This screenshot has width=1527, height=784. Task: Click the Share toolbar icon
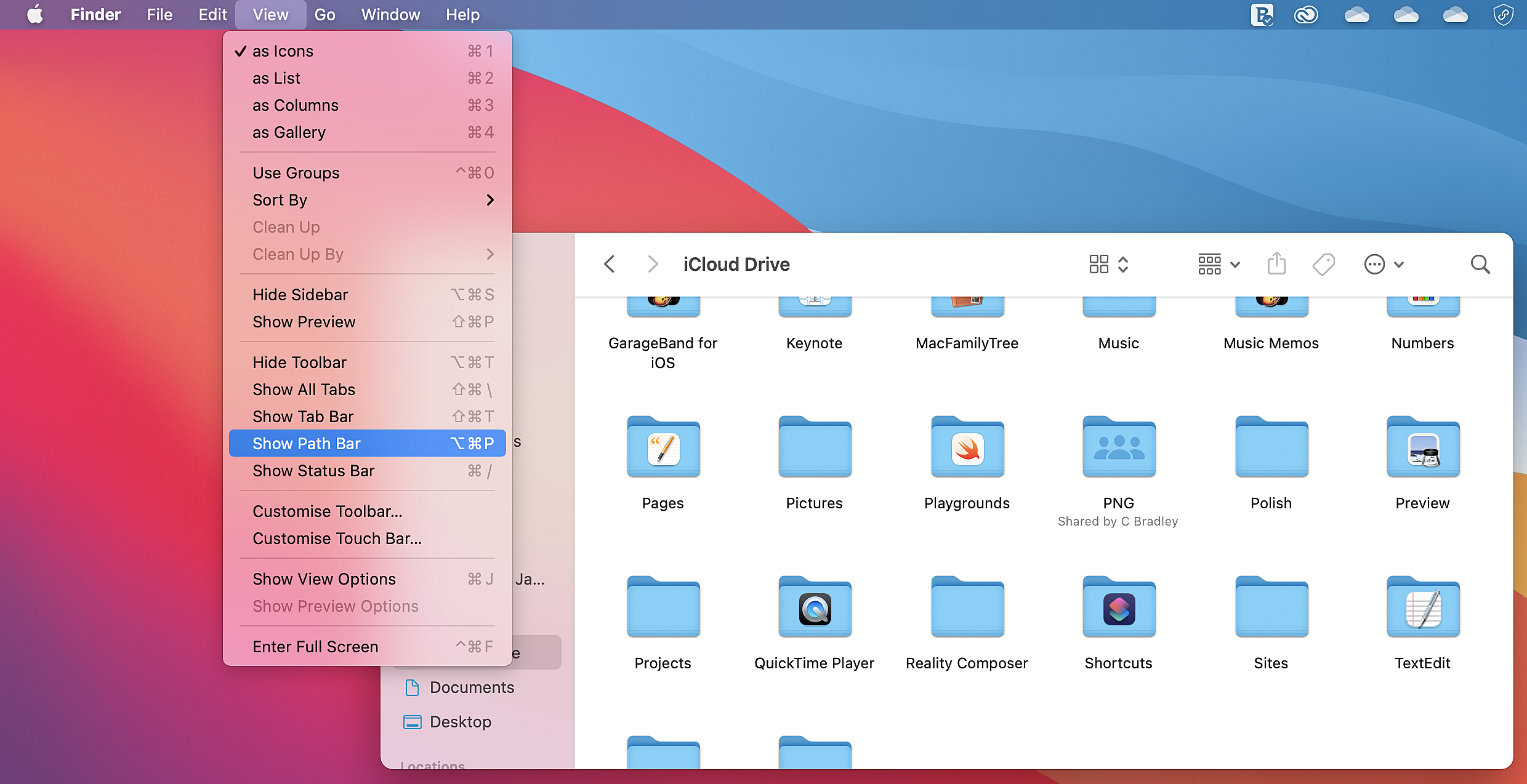click(1277, 263)
